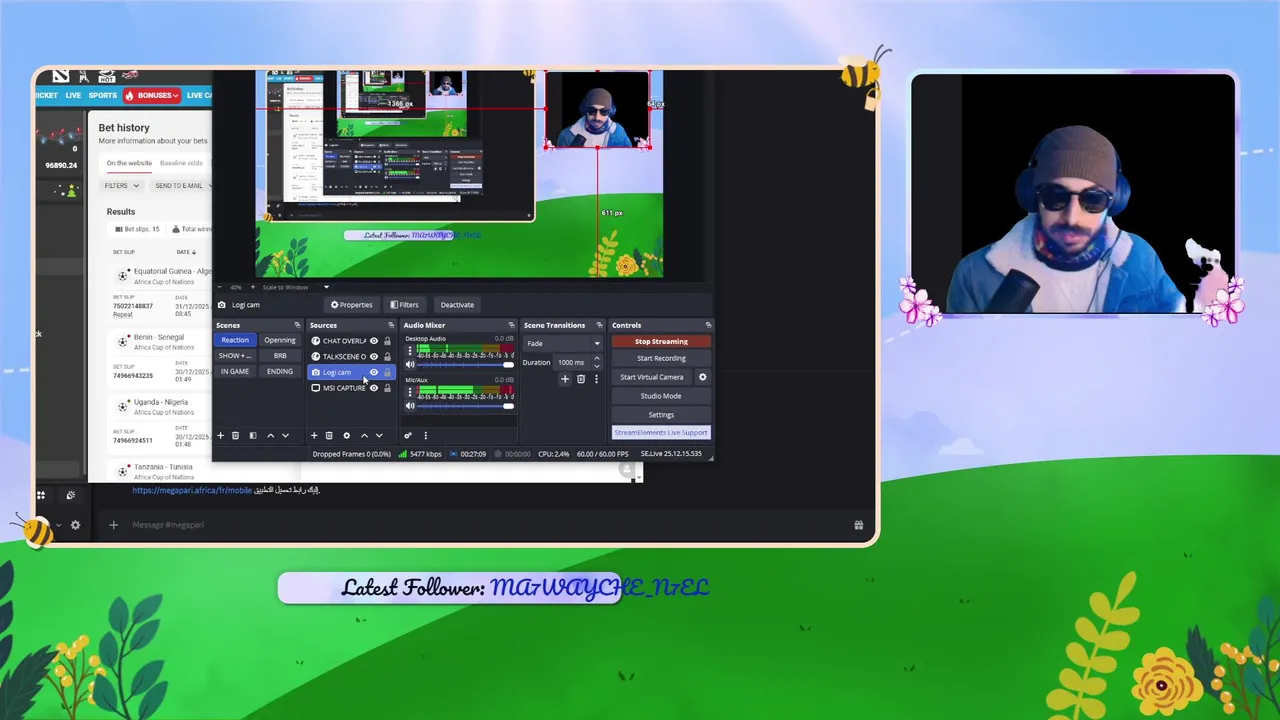Mute Mic/Aux speaker icon
1280x720 pixels.
tap(410, 406)
